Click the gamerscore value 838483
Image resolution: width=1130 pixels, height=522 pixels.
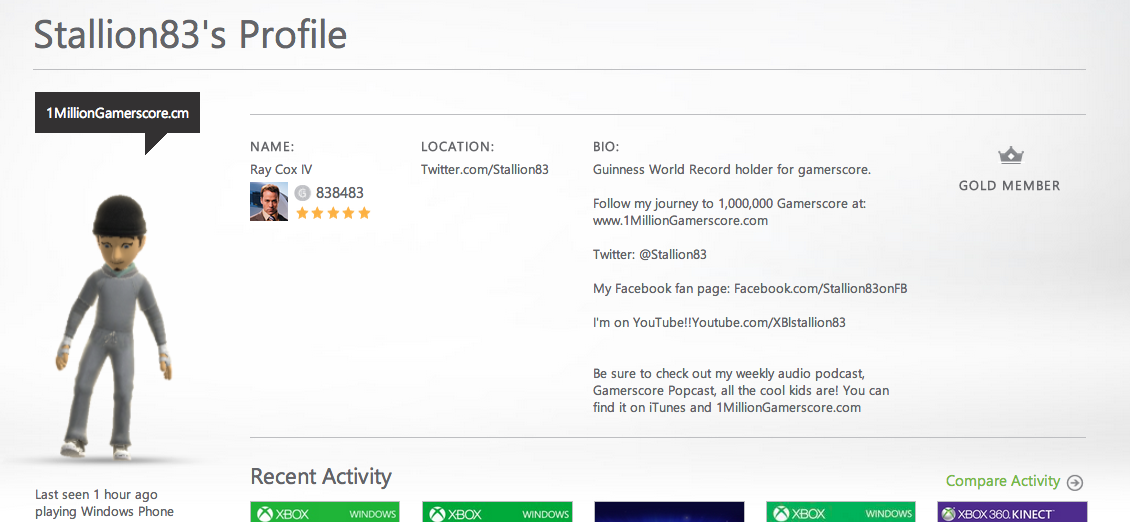point(339,193)
